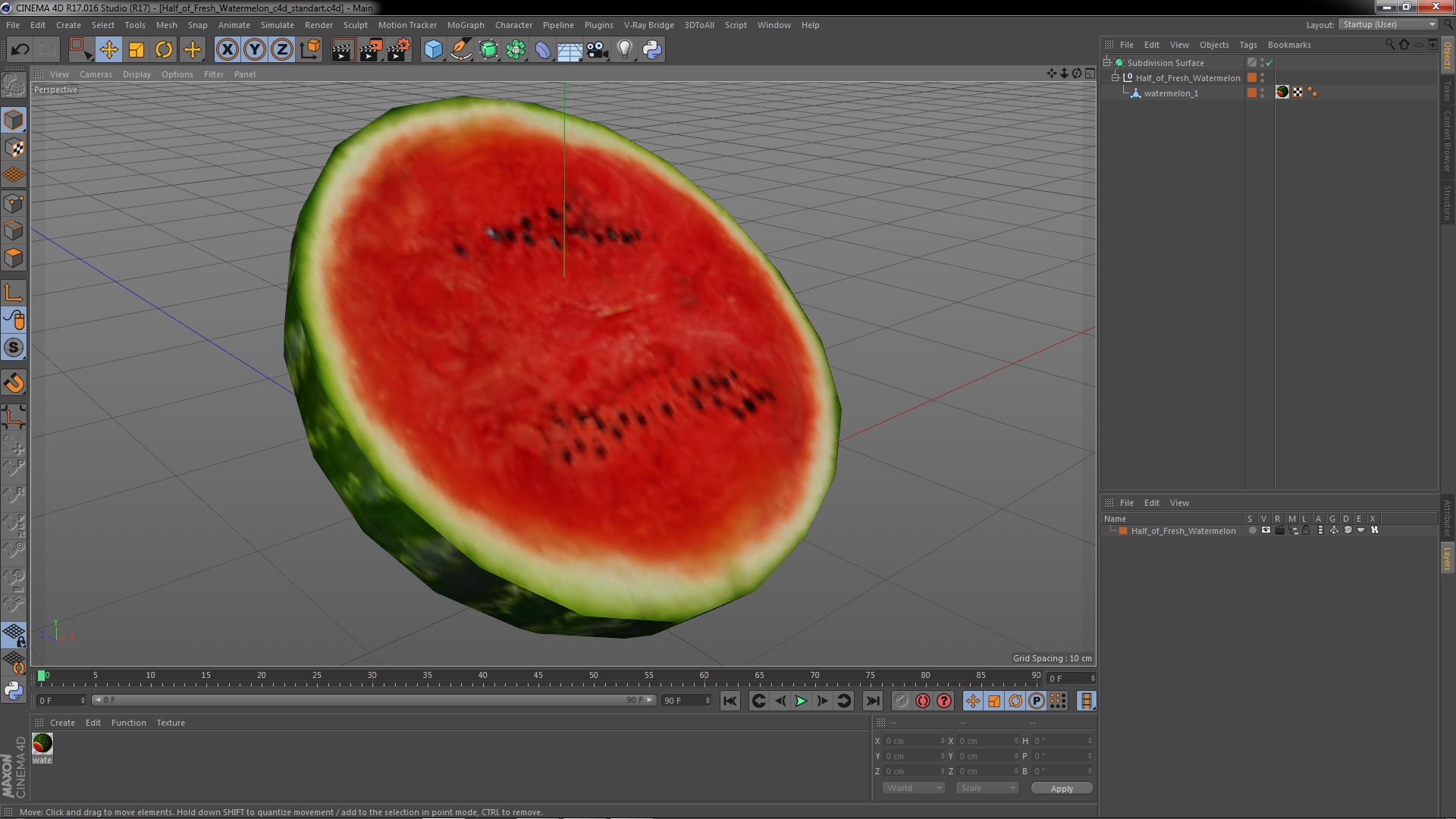Click the orange layer color of watermelon_1

[x=1251, y=93]
